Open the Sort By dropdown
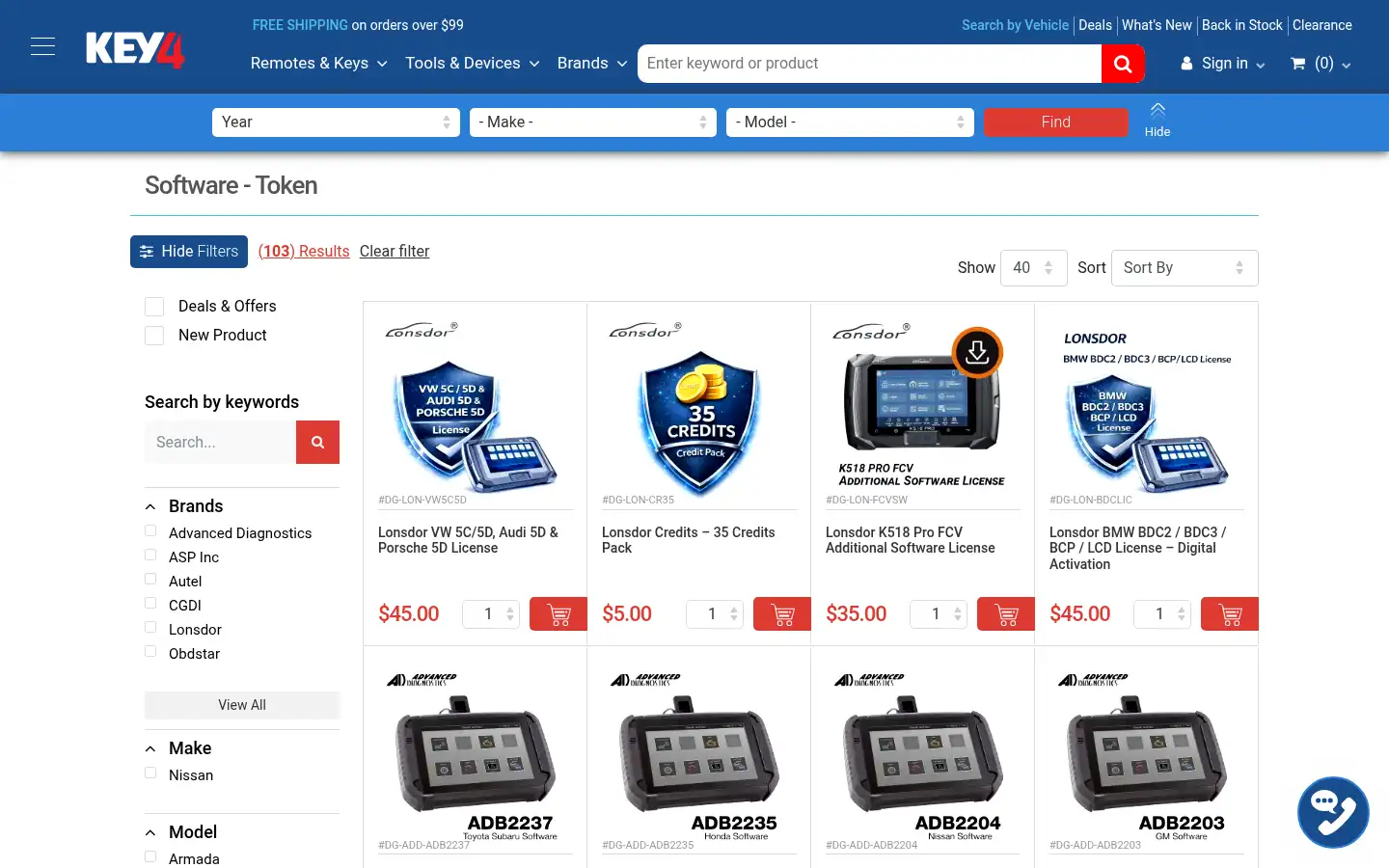 coord(1185,268)
